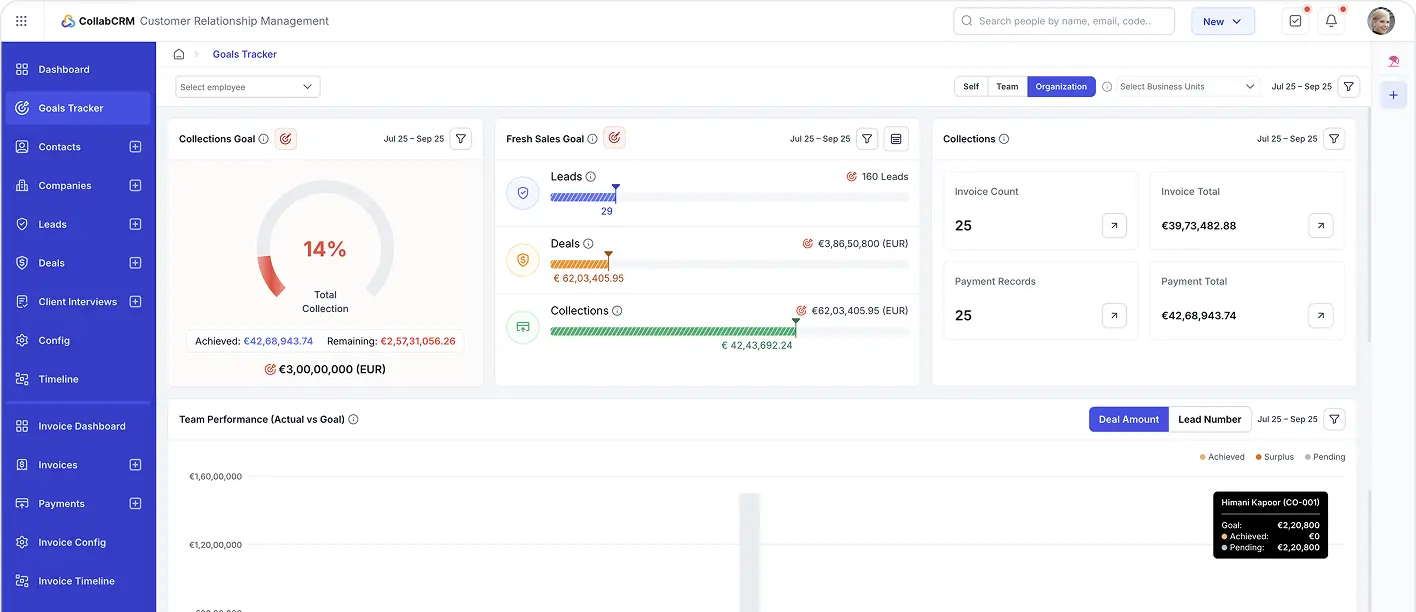Image resolution: width=1416 pixels, height=612 pixels.
Task: Go to Dashboard in the sidebar
Action: [x=64, y=70]
